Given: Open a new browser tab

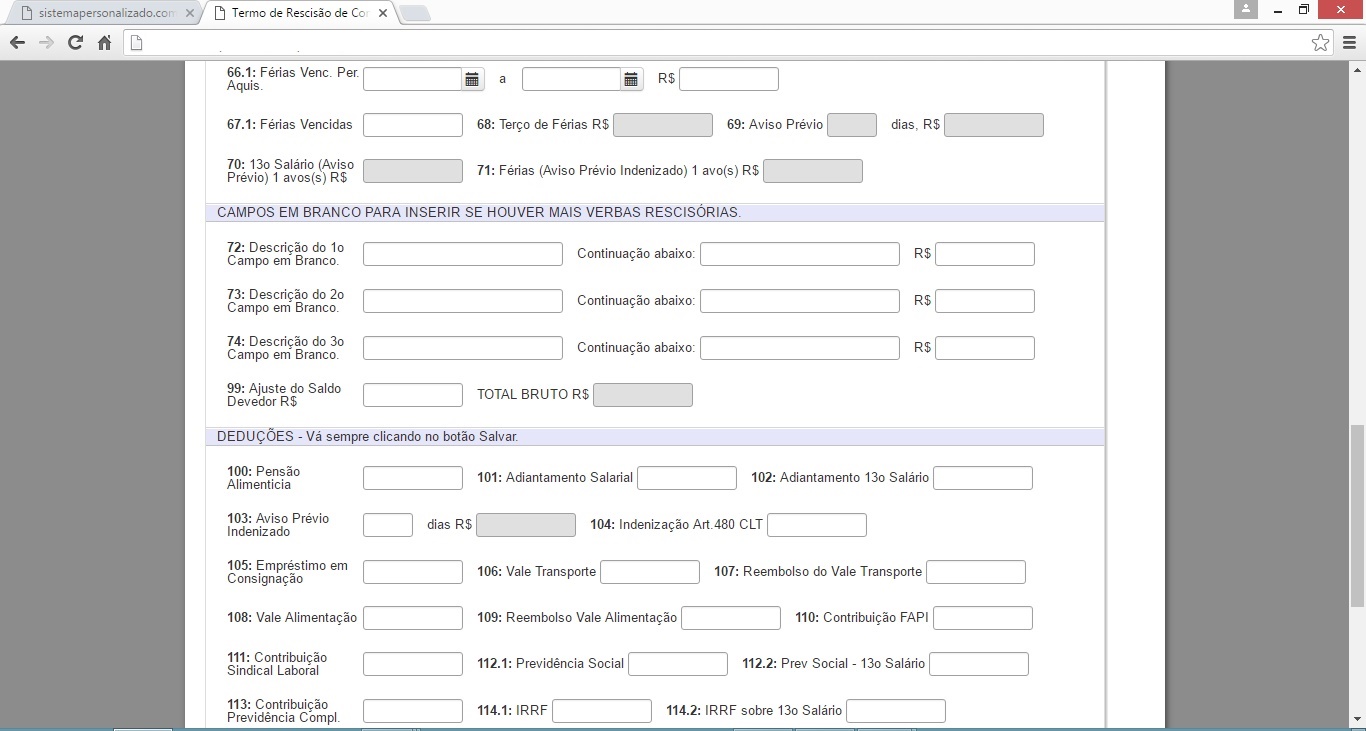Looking at the screenshot, I should 415,14.
